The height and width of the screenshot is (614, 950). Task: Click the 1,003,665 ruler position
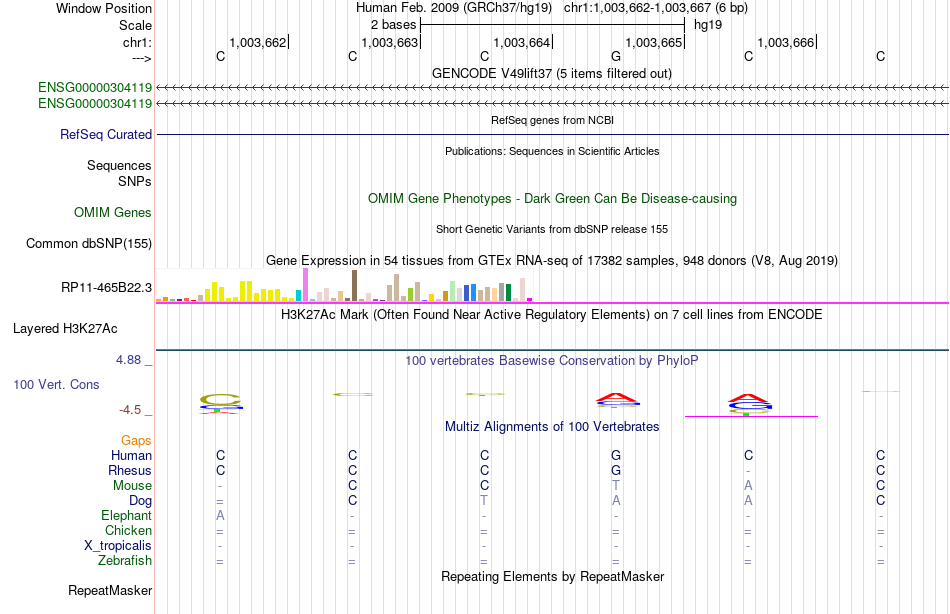tap(654, 42)
